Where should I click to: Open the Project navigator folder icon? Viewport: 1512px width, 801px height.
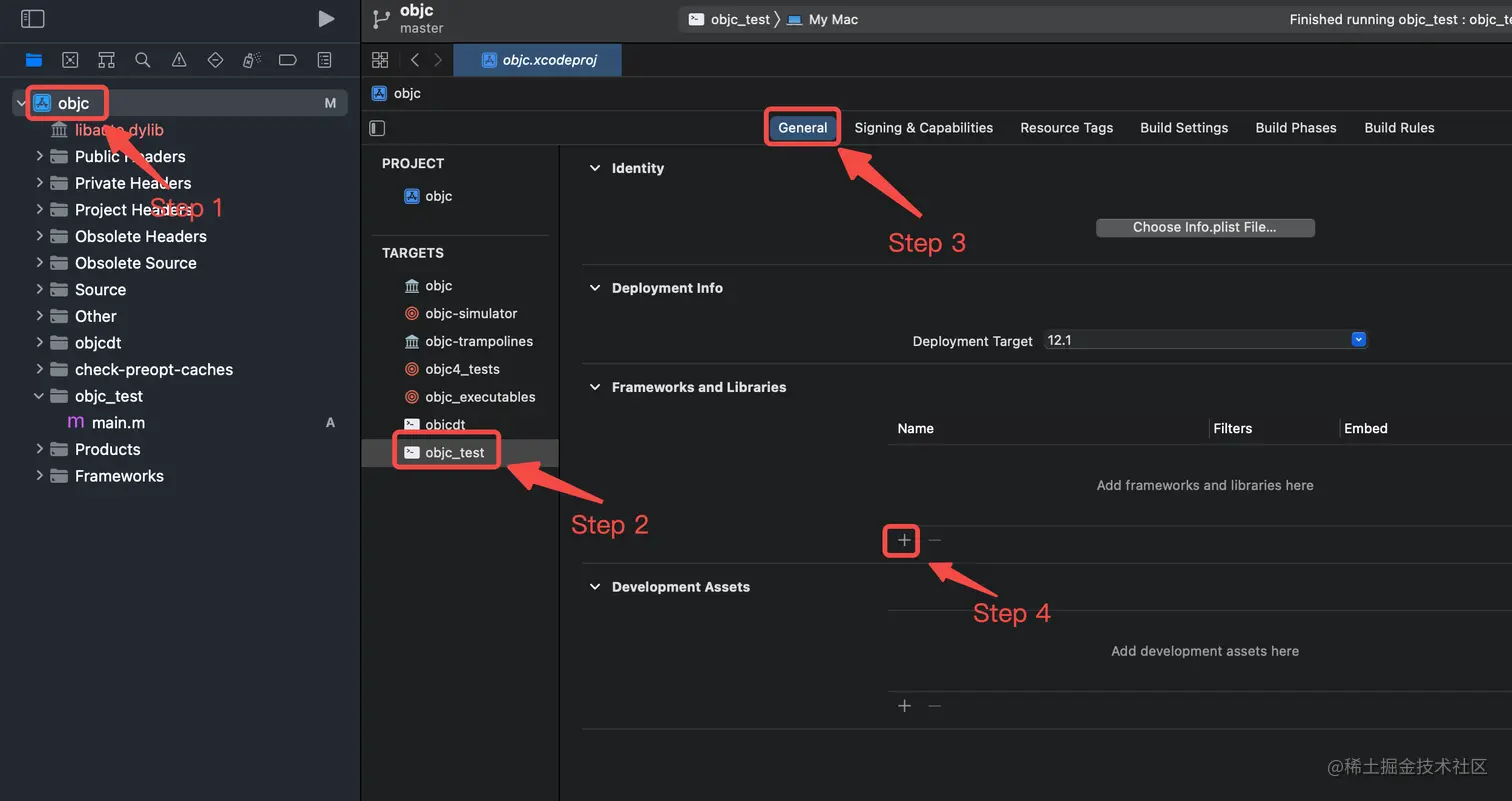(x=34, y=60)
